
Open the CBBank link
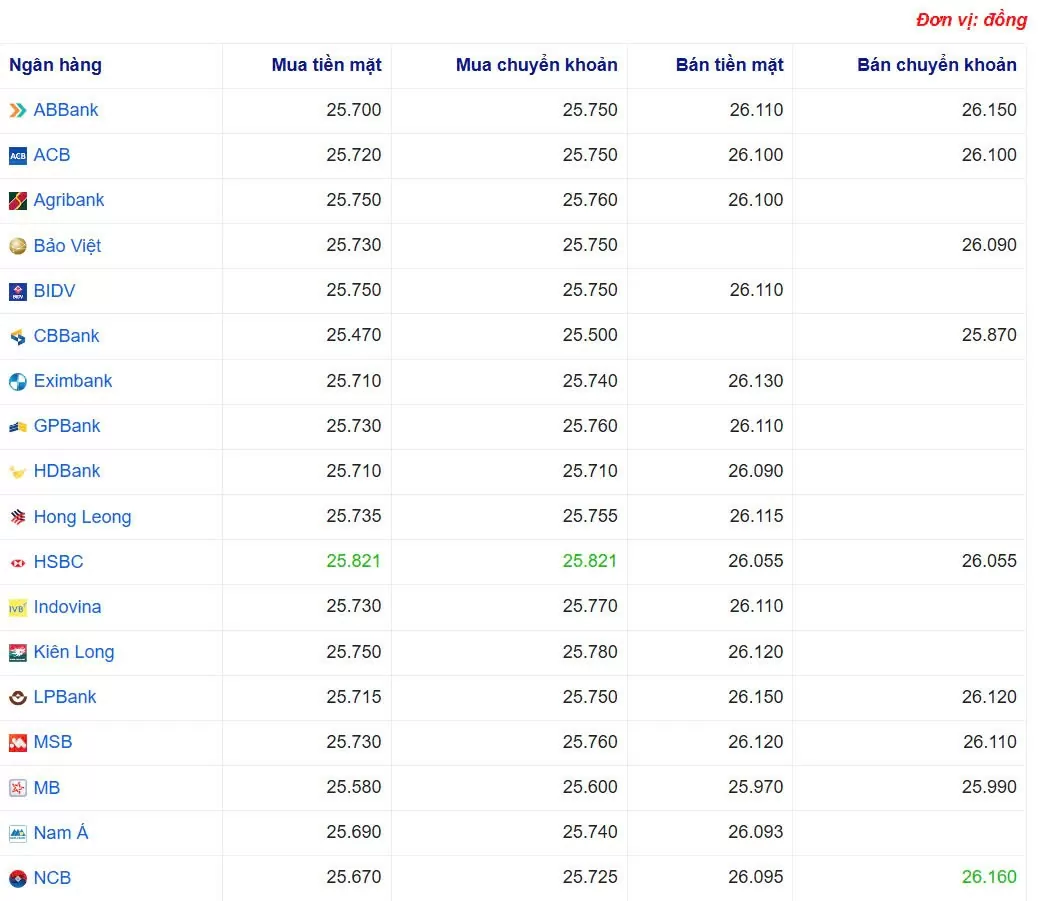point(66,336)
